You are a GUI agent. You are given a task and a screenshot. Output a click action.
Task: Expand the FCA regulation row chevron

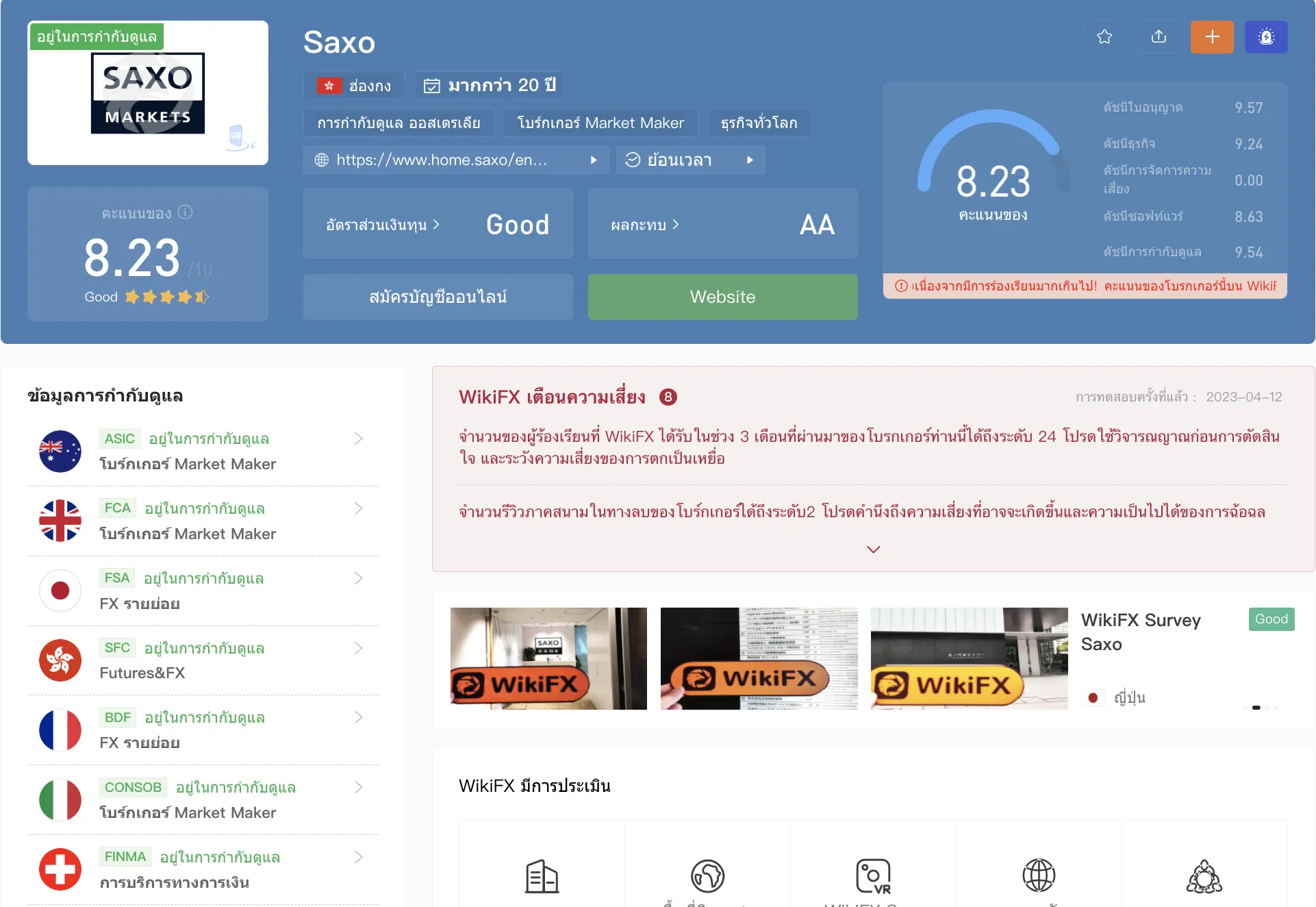pos(358,508)
